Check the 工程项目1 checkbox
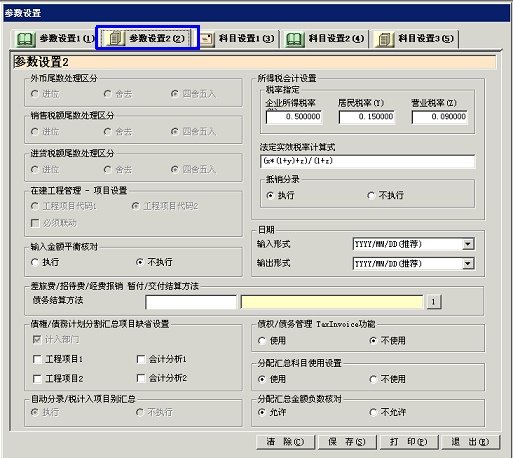513x458 pixels. [x=37, y=359]
